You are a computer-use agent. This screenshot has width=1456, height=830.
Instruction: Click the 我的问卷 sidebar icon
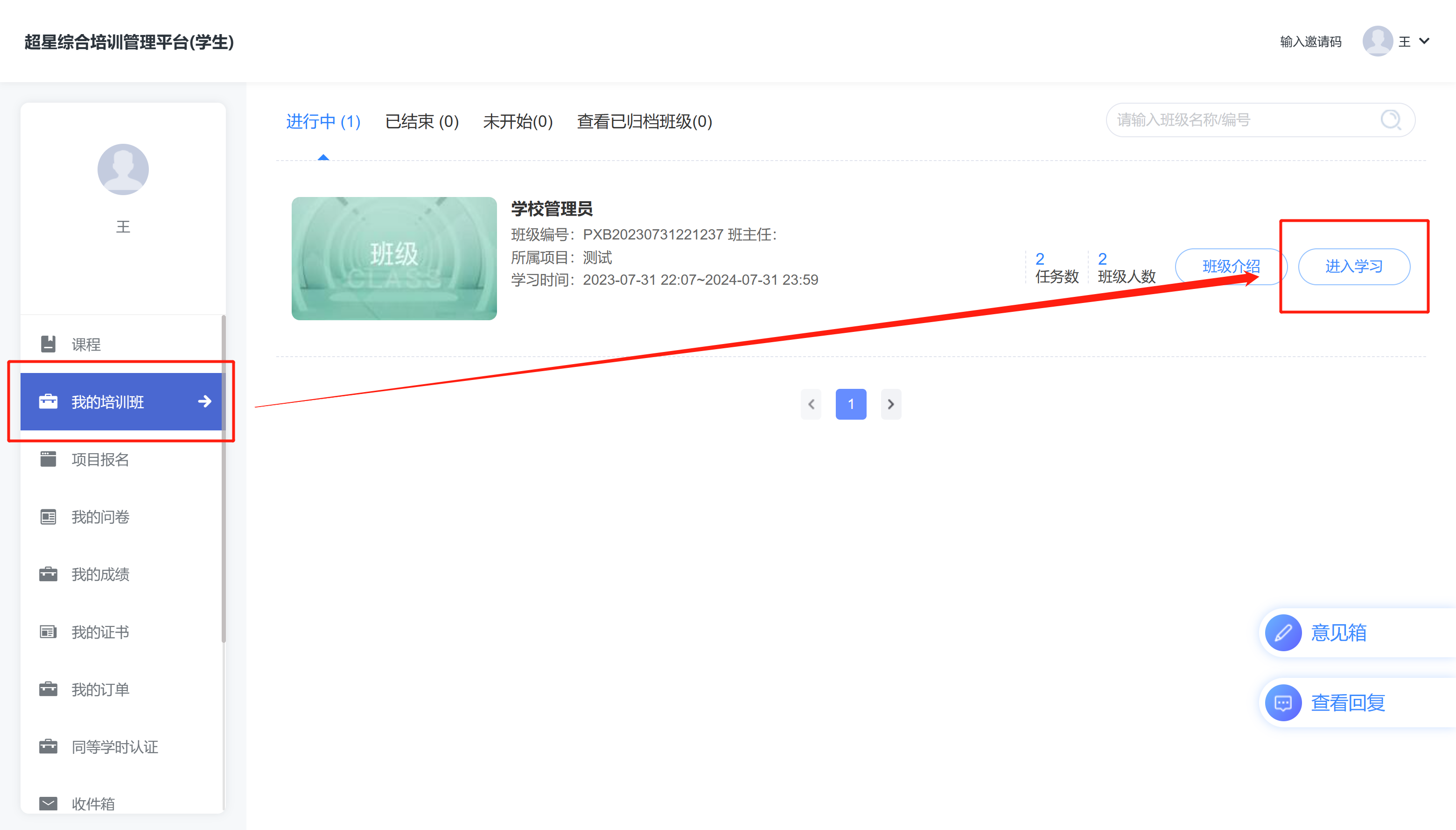coord(49,516)
